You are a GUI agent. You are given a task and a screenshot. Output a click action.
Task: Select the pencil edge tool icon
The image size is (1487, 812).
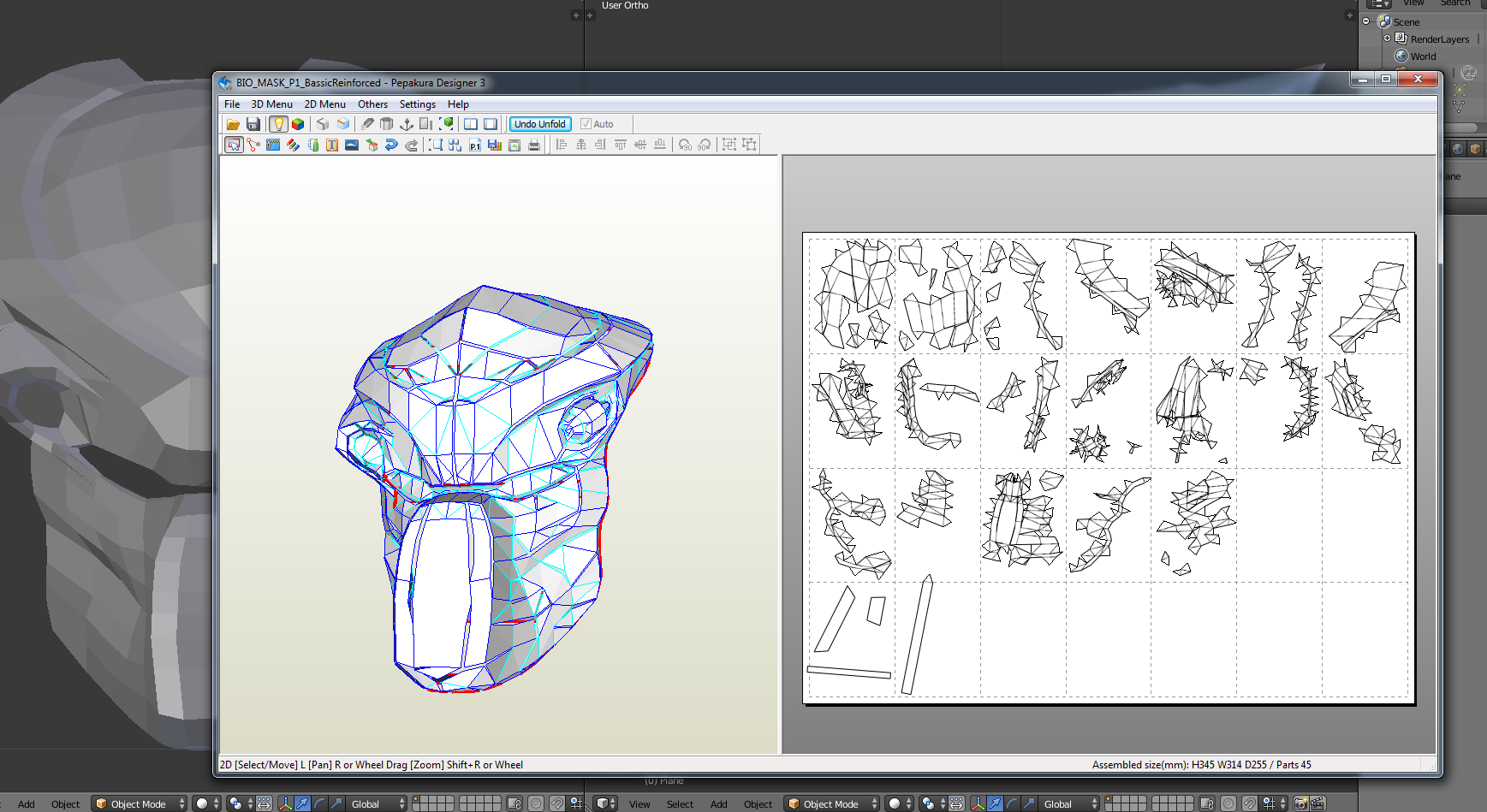[367, 124]
